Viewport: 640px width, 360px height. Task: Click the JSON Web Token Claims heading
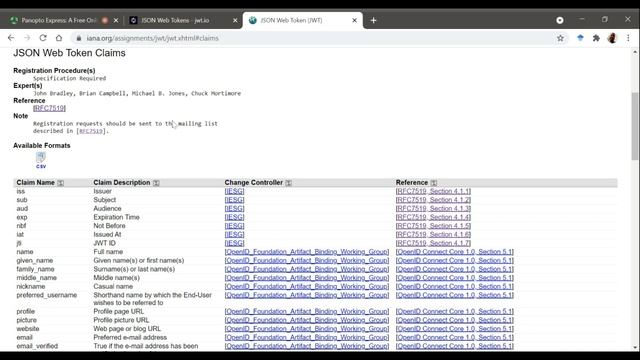69,53
